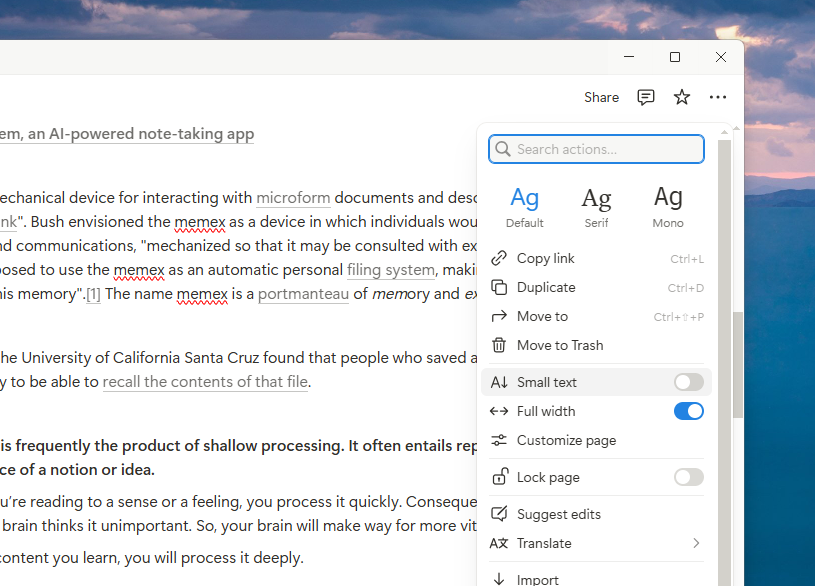Click the Full width arrows icon
The width and height of the screenshot is (815, 586).
(x=499, y=411)
